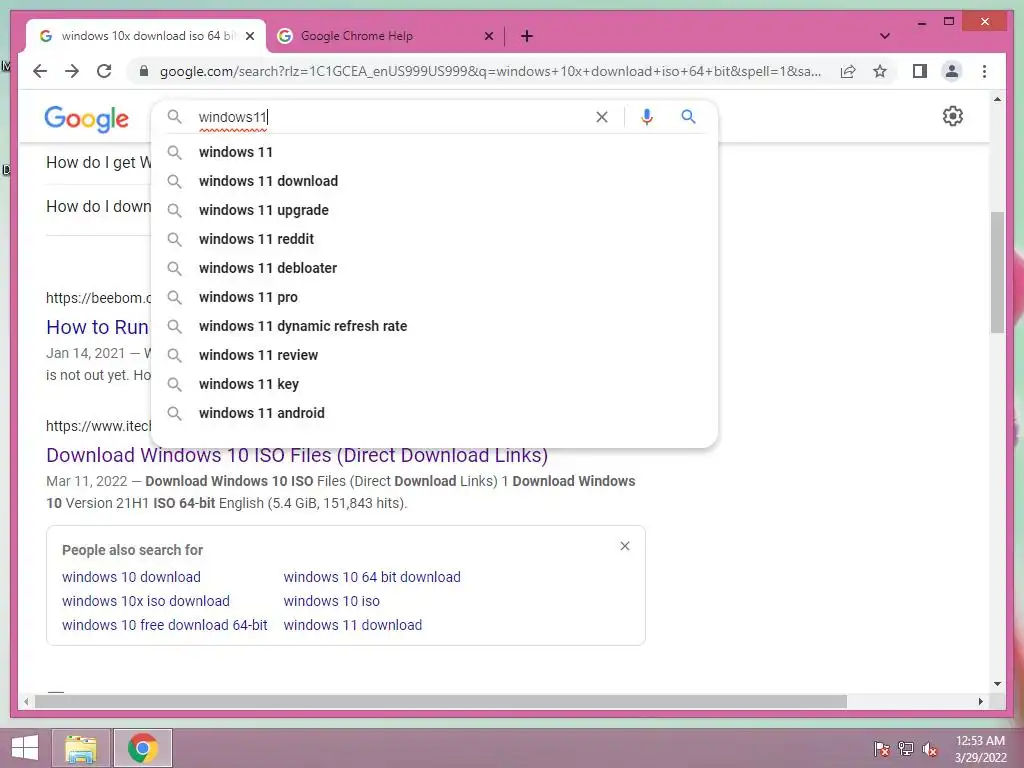Click the Chrome taskbar icon
Viewport: 1024px width, 768px height.
point(143,748)
